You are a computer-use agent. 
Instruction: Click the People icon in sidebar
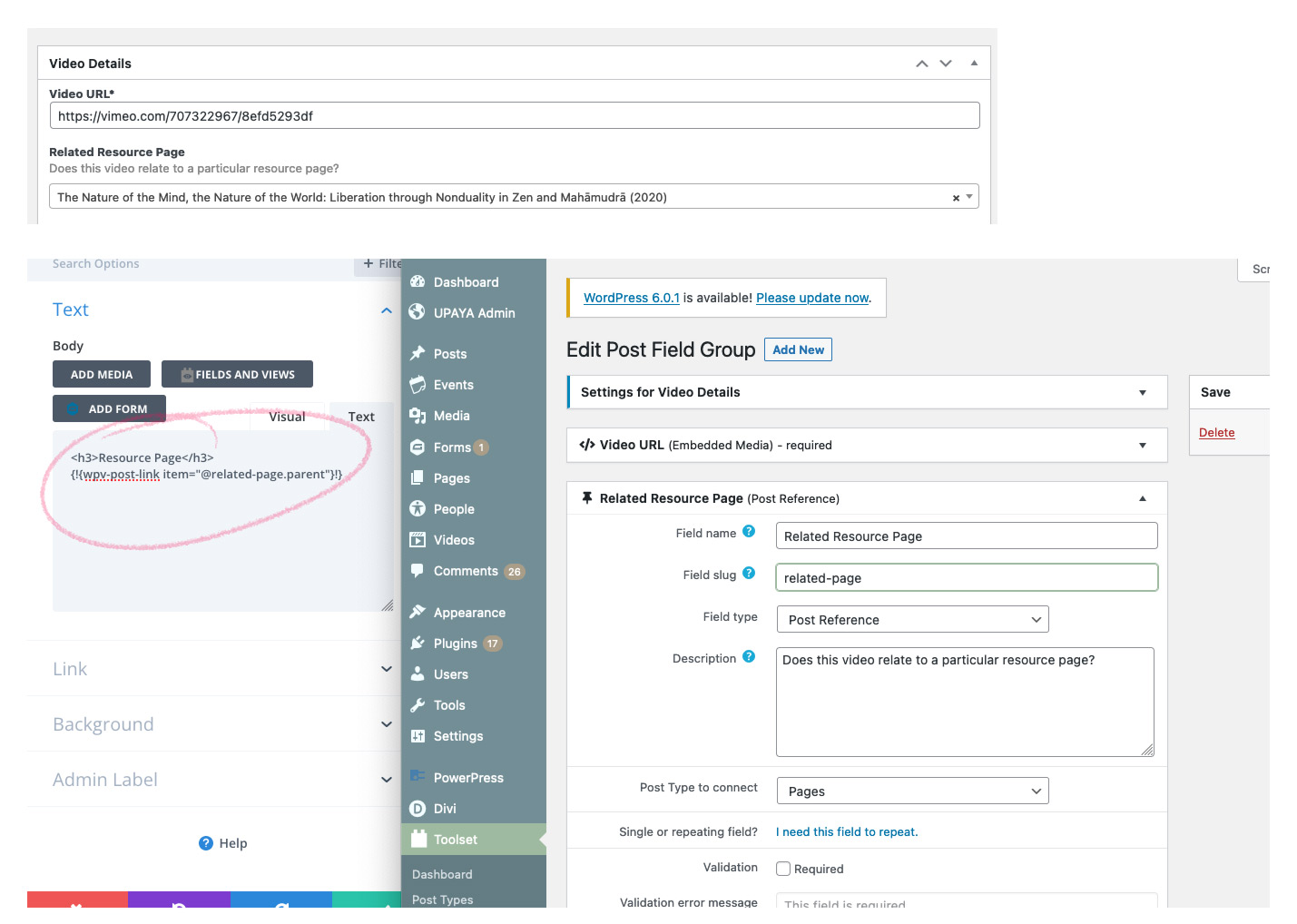click(x=418, y=508)
